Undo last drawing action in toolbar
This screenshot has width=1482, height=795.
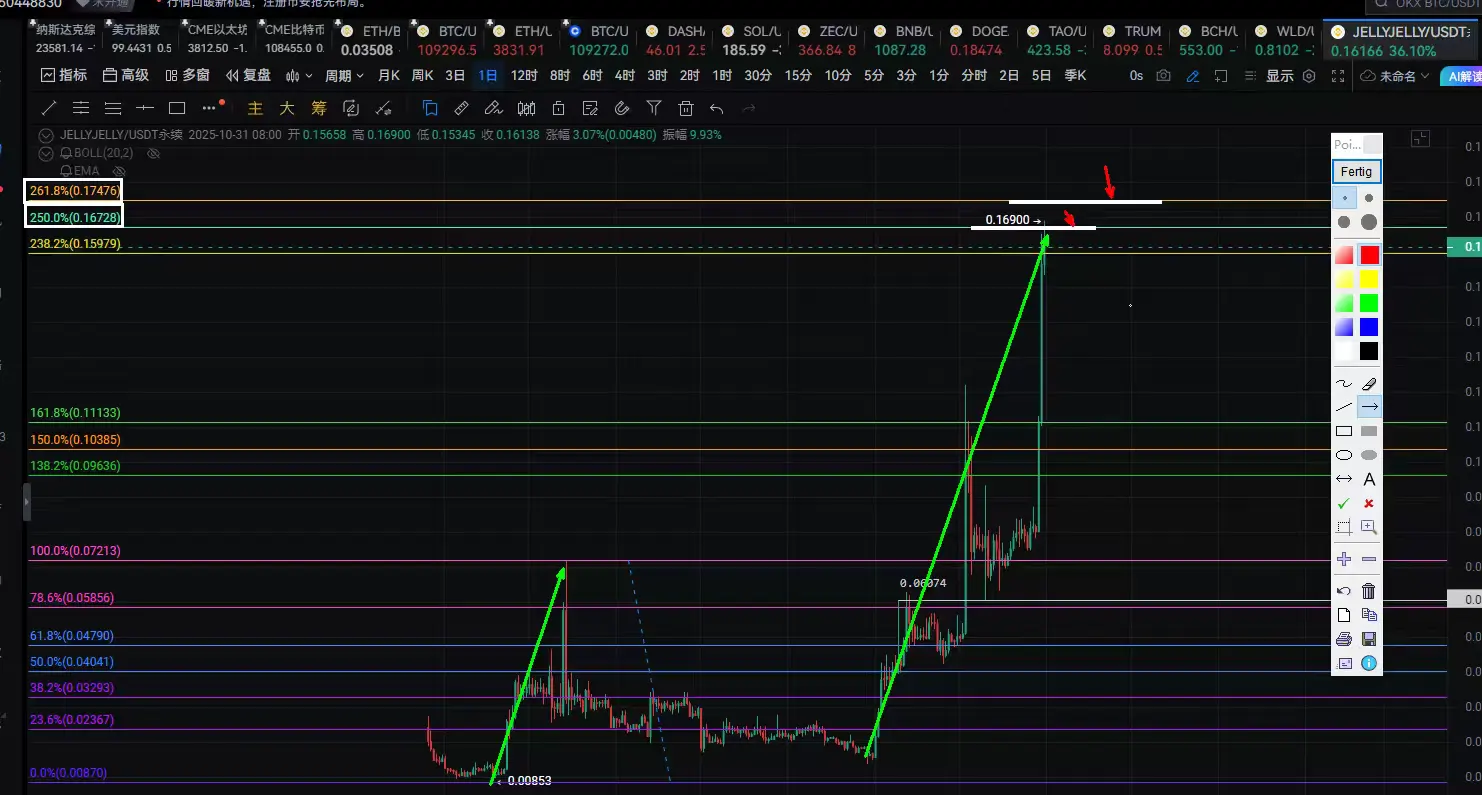coord(716,108)
